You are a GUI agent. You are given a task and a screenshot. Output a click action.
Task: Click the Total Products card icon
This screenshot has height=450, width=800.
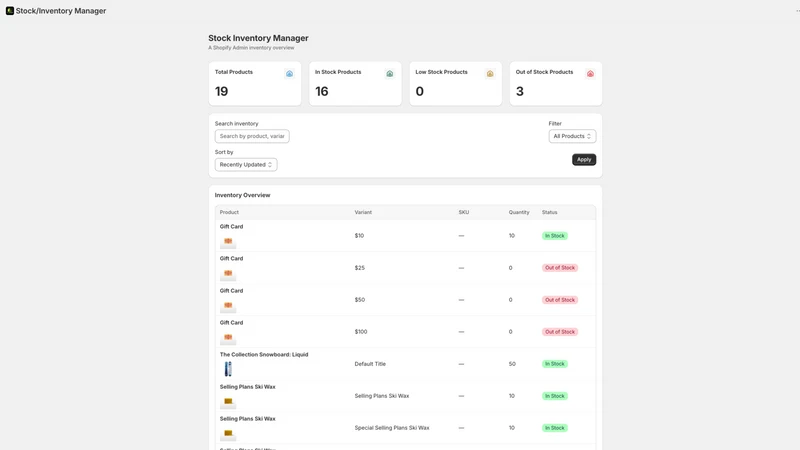click(289, 74)
